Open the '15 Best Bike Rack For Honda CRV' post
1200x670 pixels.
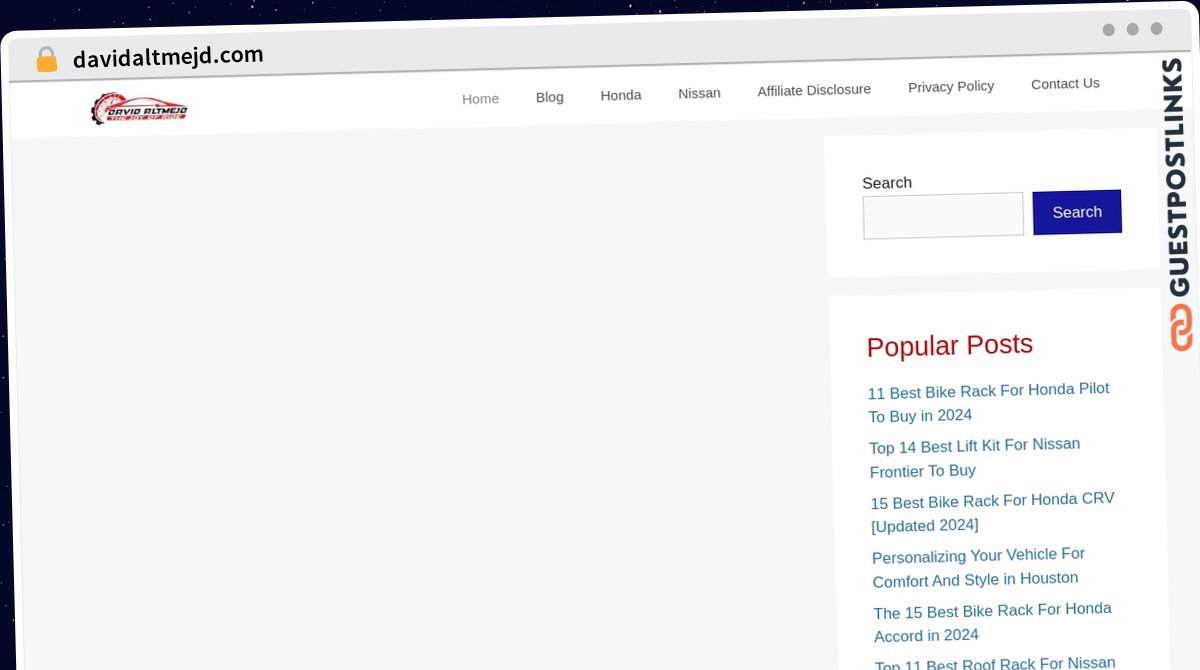coord(992,512)
